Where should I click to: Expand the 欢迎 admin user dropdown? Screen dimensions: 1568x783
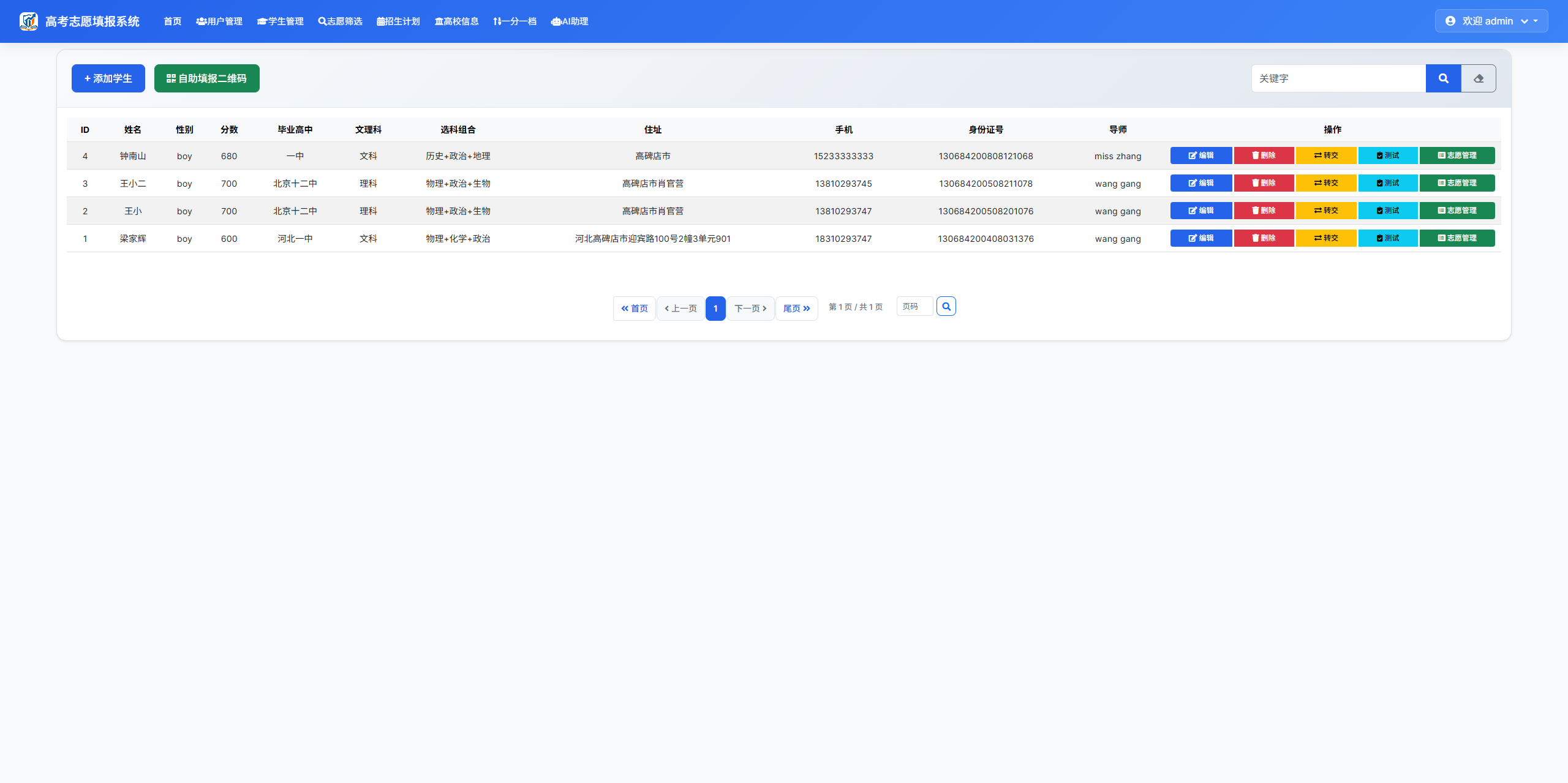[1491, 21]
